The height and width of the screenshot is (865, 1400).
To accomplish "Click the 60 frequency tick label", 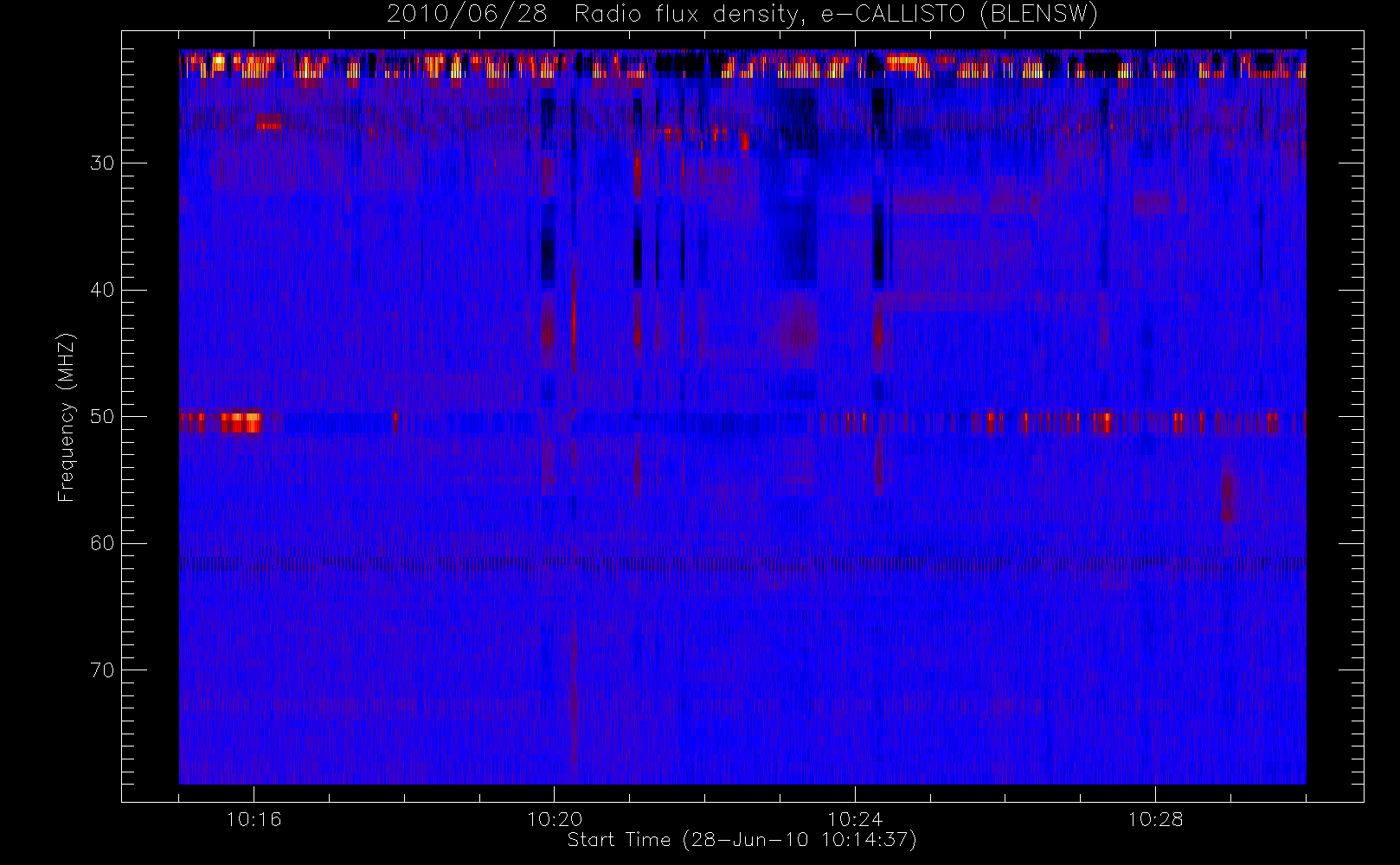I will pyautogui.click(x=102, y=543).
